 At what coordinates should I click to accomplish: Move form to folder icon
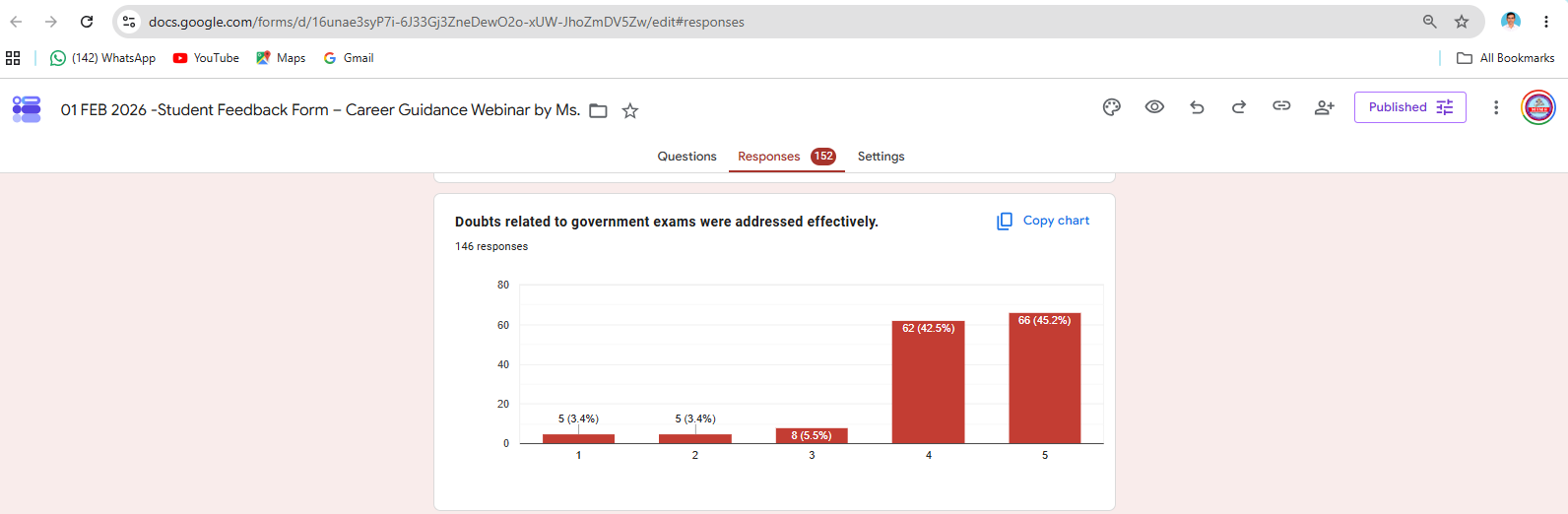(598, 111)
